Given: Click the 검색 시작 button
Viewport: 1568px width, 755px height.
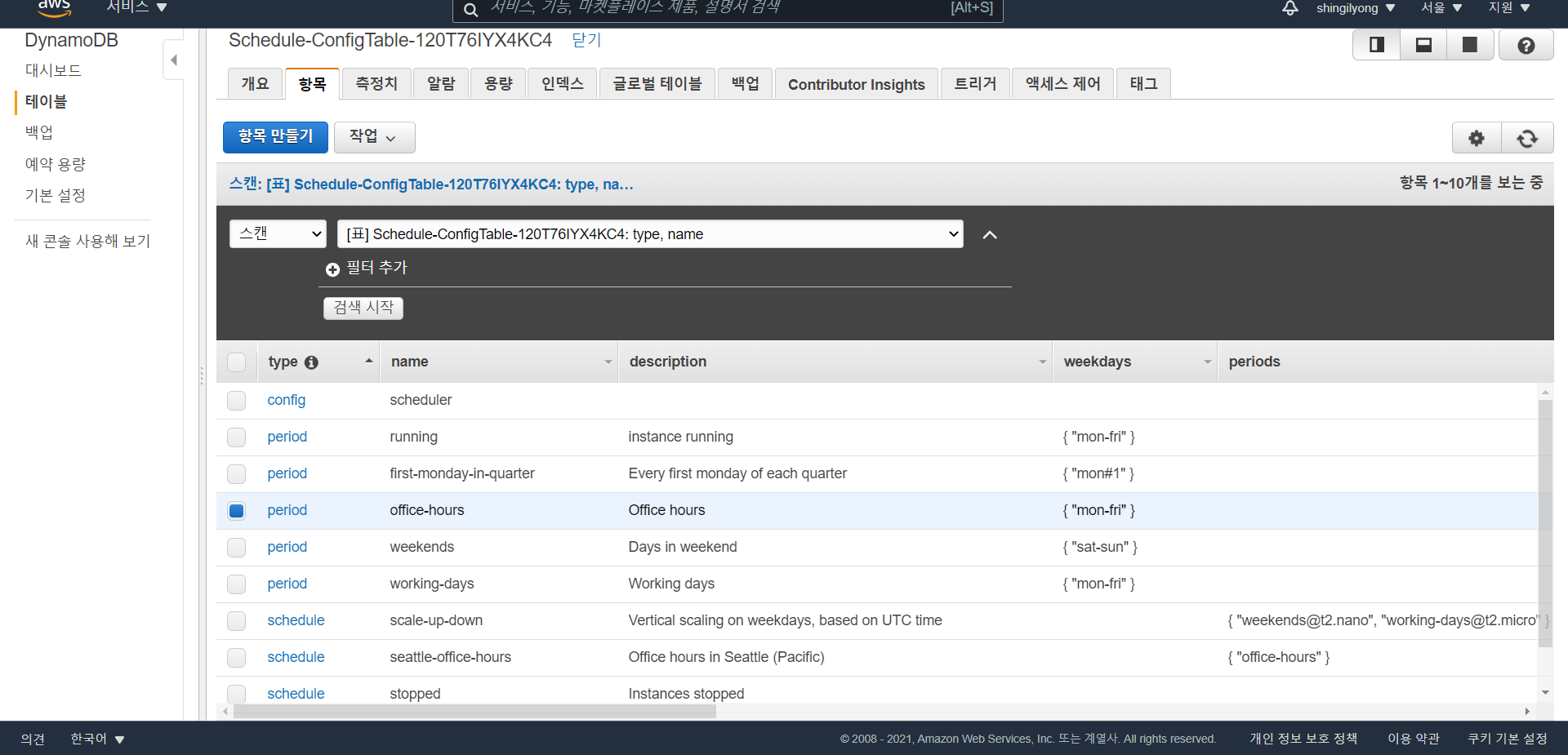Looking at the screenshot, I should [363, 308].
